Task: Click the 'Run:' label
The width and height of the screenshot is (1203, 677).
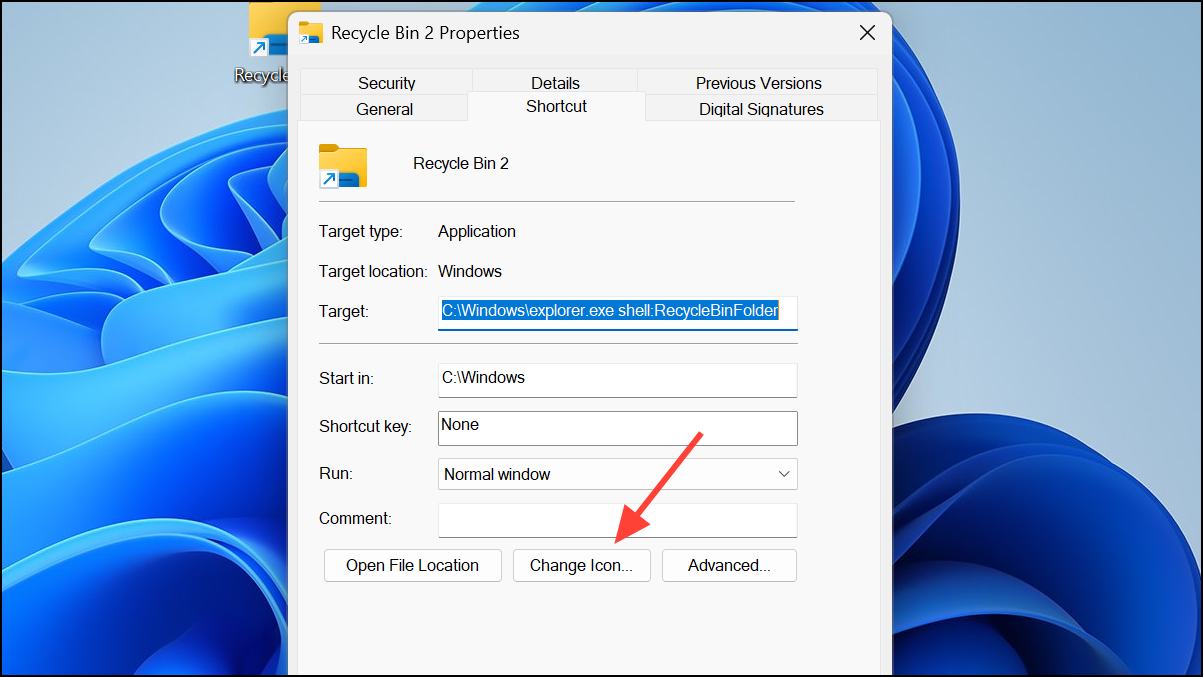Action: (x=336, y=473)
